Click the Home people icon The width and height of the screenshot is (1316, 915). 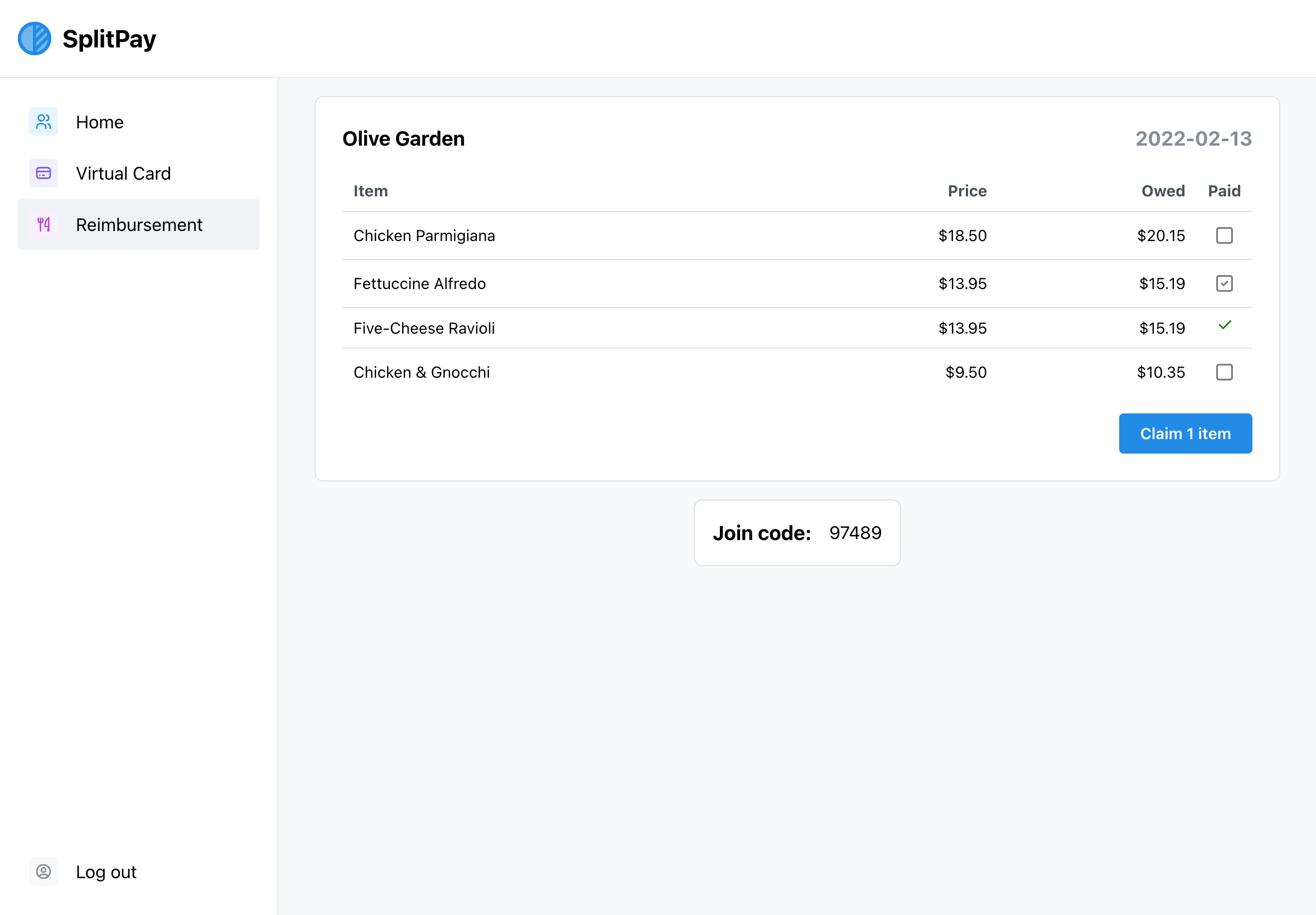click(x=43, y=122)
